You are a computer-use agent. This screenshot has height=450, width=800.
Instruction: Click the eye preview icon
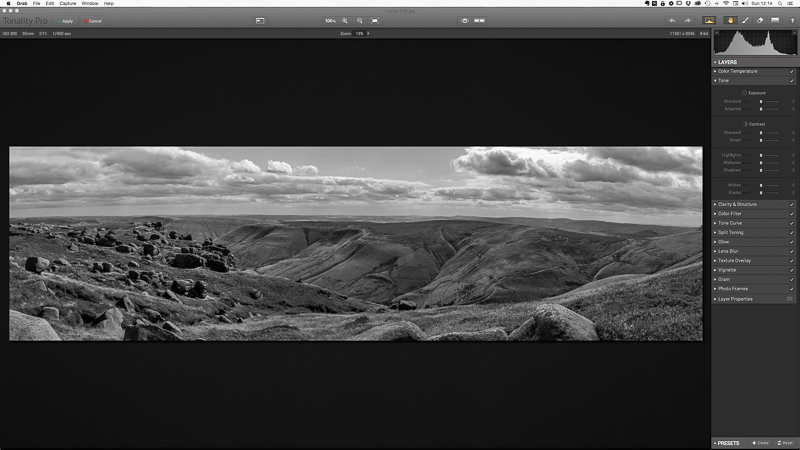click(465, 20)
